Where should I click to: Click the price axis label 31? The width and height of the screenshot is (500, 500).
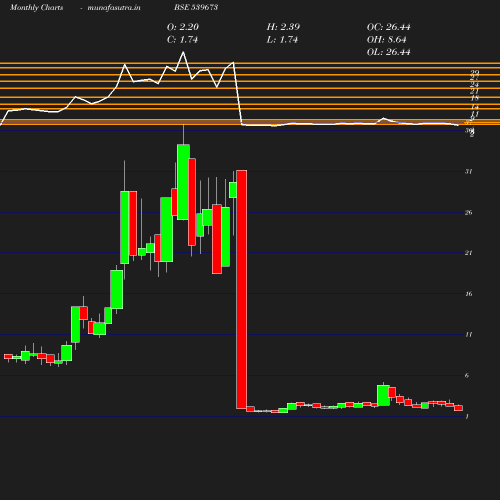[x=468, y=171]
